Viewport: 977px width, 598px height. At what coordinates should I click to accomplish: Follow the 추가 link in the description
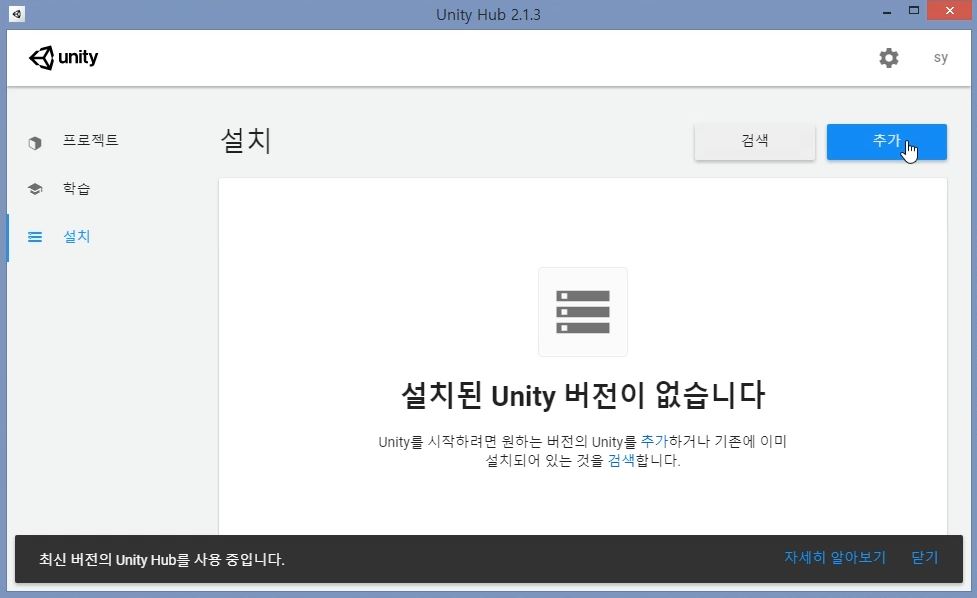(x=654, y=441)
